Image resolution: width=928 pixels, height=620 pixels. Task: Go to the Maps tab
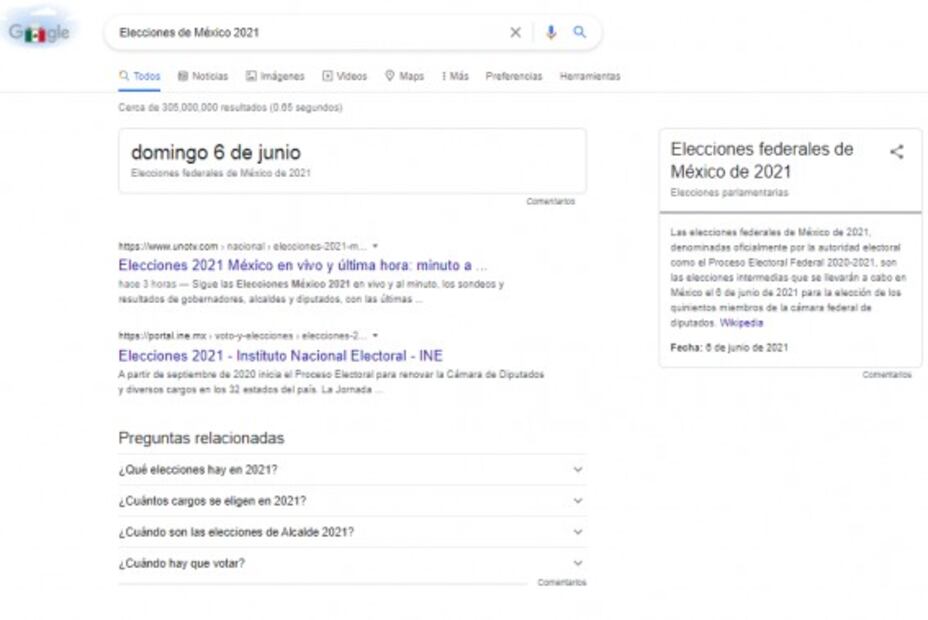click(405, 76)
